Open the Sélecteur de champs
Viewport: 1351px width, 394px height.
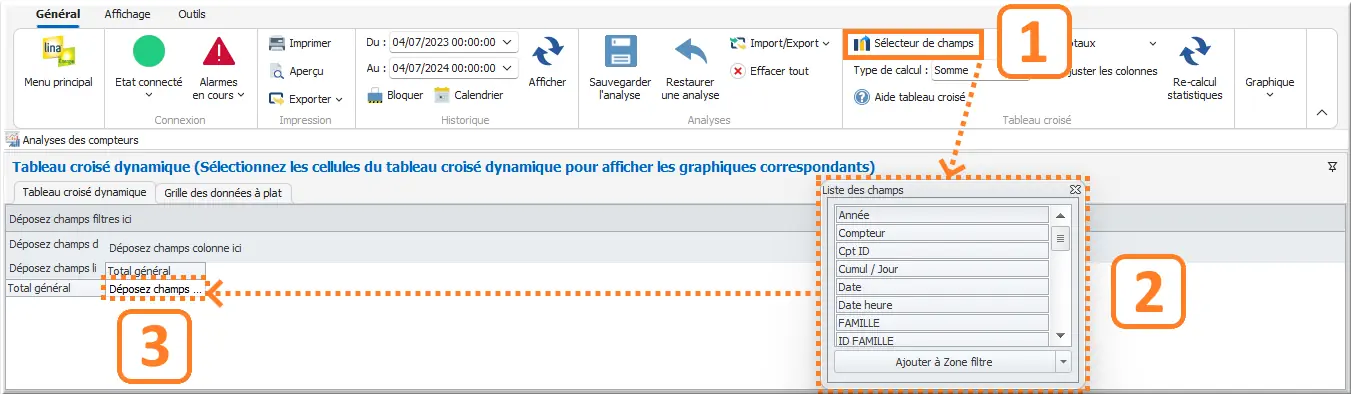coord(914,44)
